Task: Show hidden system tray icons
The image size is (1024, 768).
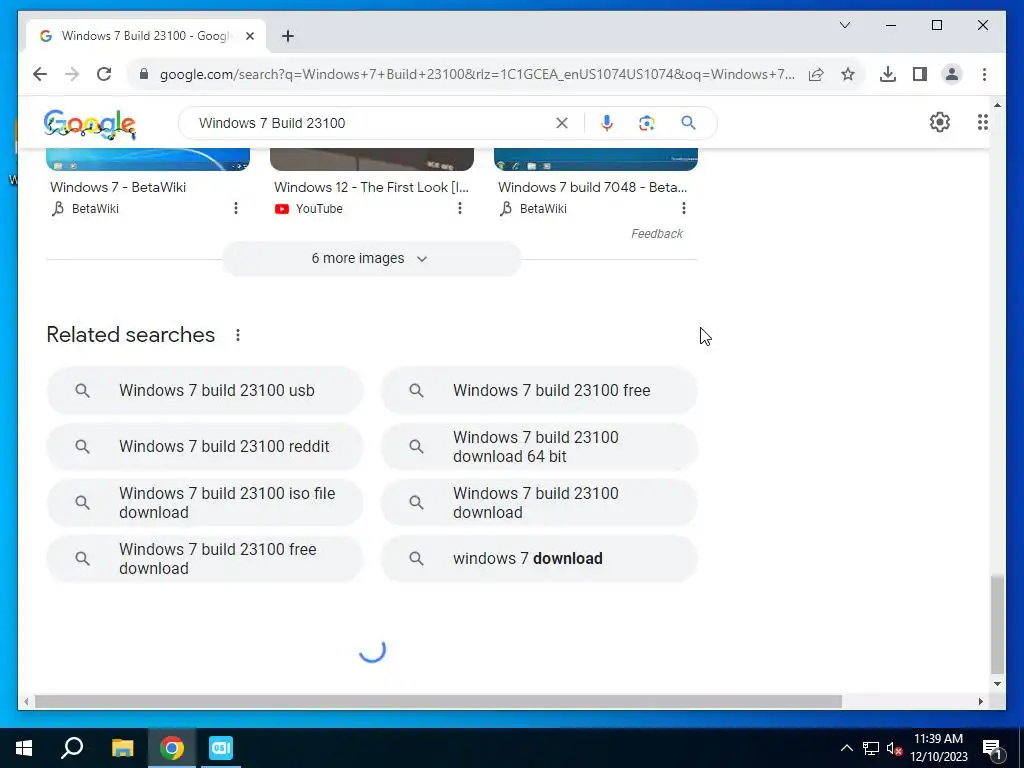Action: tap(846, 748)
